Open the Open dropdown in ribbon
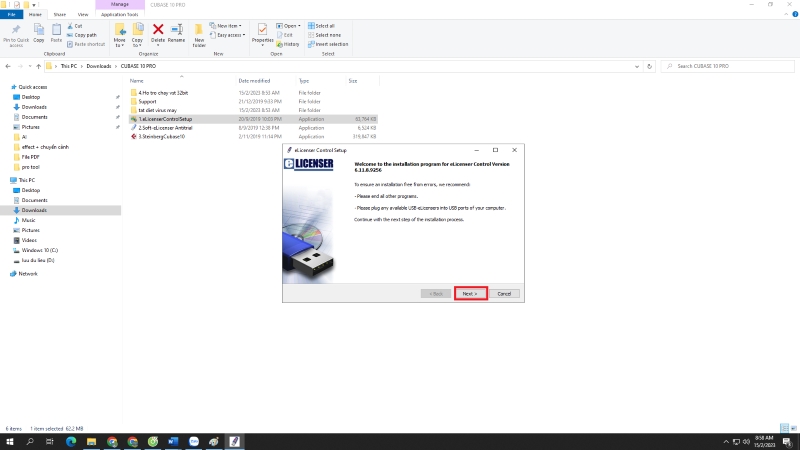The image size is (800, 450). tap(288, 26)
